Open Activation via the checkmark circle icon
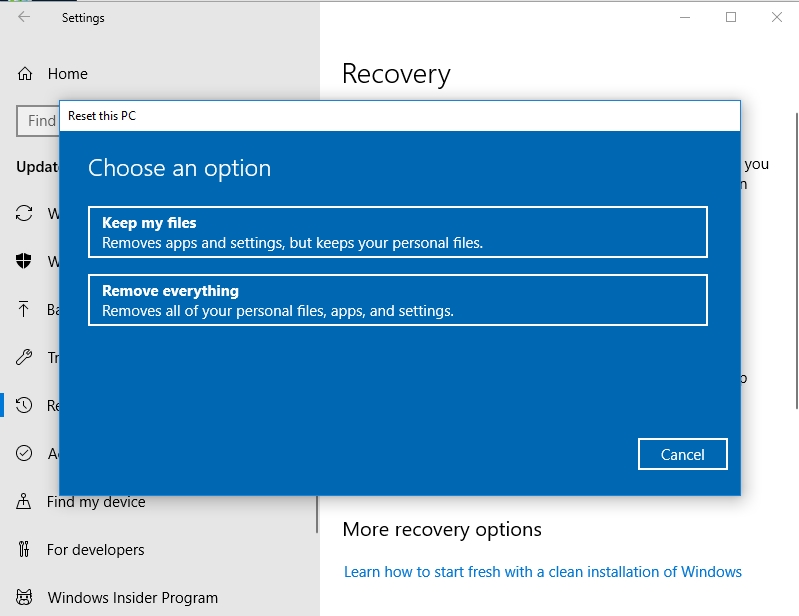Screen dimensions: 799x616 (24, 454)
